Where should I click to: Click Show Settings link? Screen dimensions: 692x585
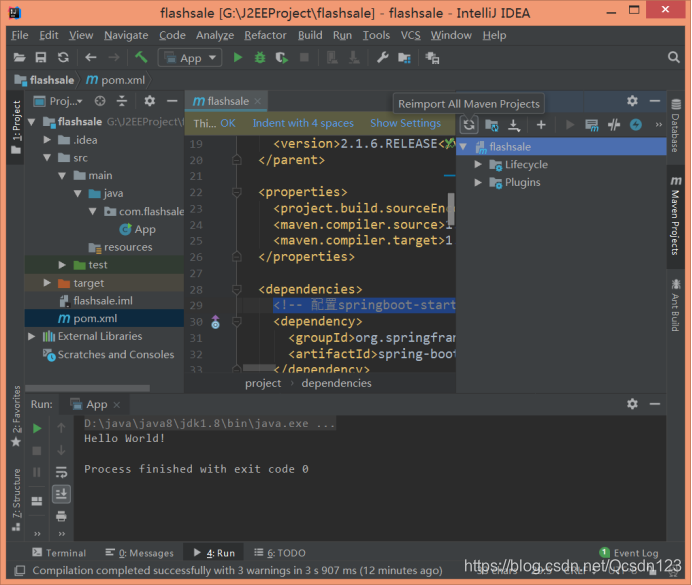point(405,123)
